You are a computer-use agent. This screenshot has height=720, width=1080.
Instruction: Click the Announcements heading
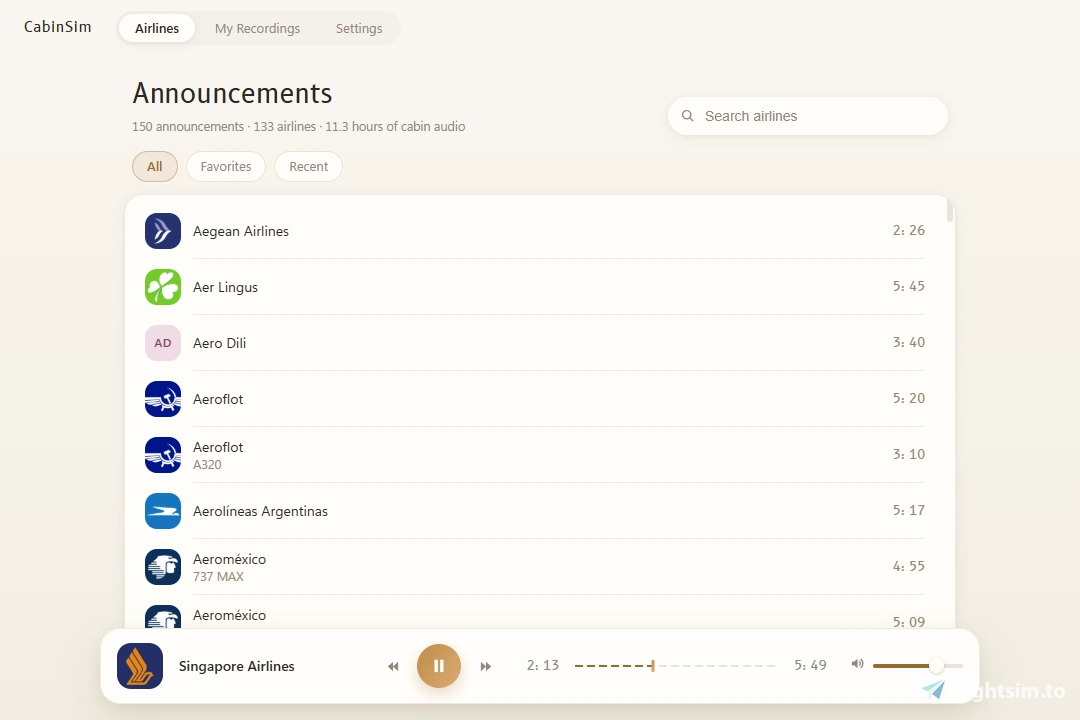coord(232,93)
